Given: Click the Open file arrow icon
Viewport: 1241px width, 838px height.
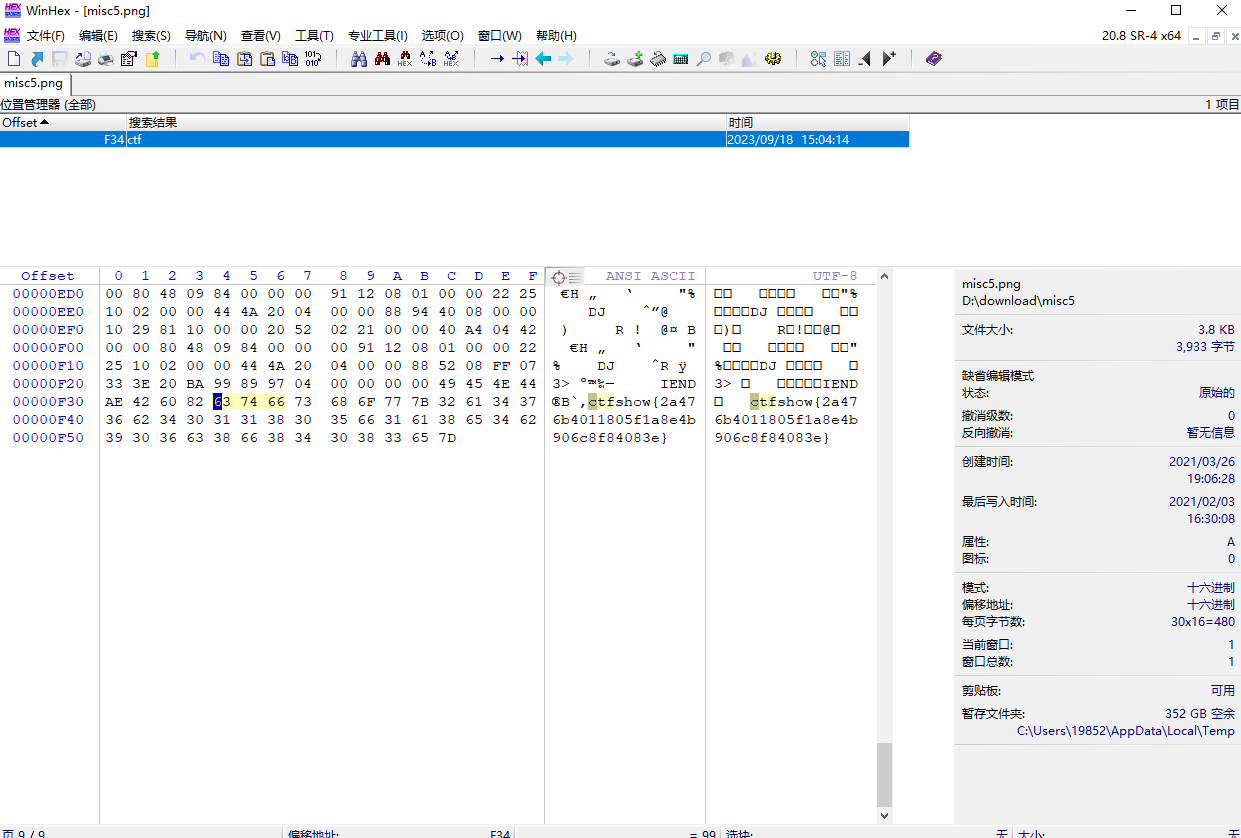Looking at the screenshot, I should pyautogui.click(x=37, y=59).
